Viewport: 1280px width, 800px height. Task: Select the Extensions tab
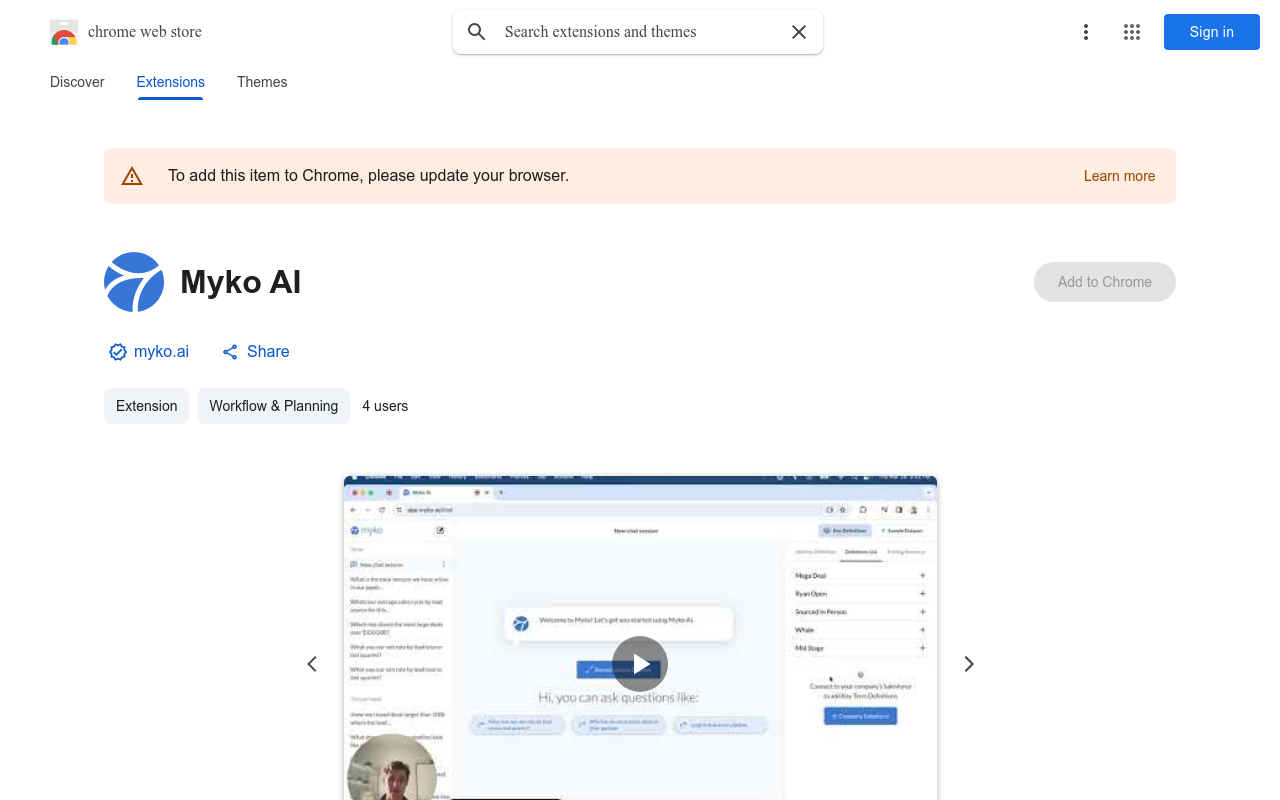[170, 82]
